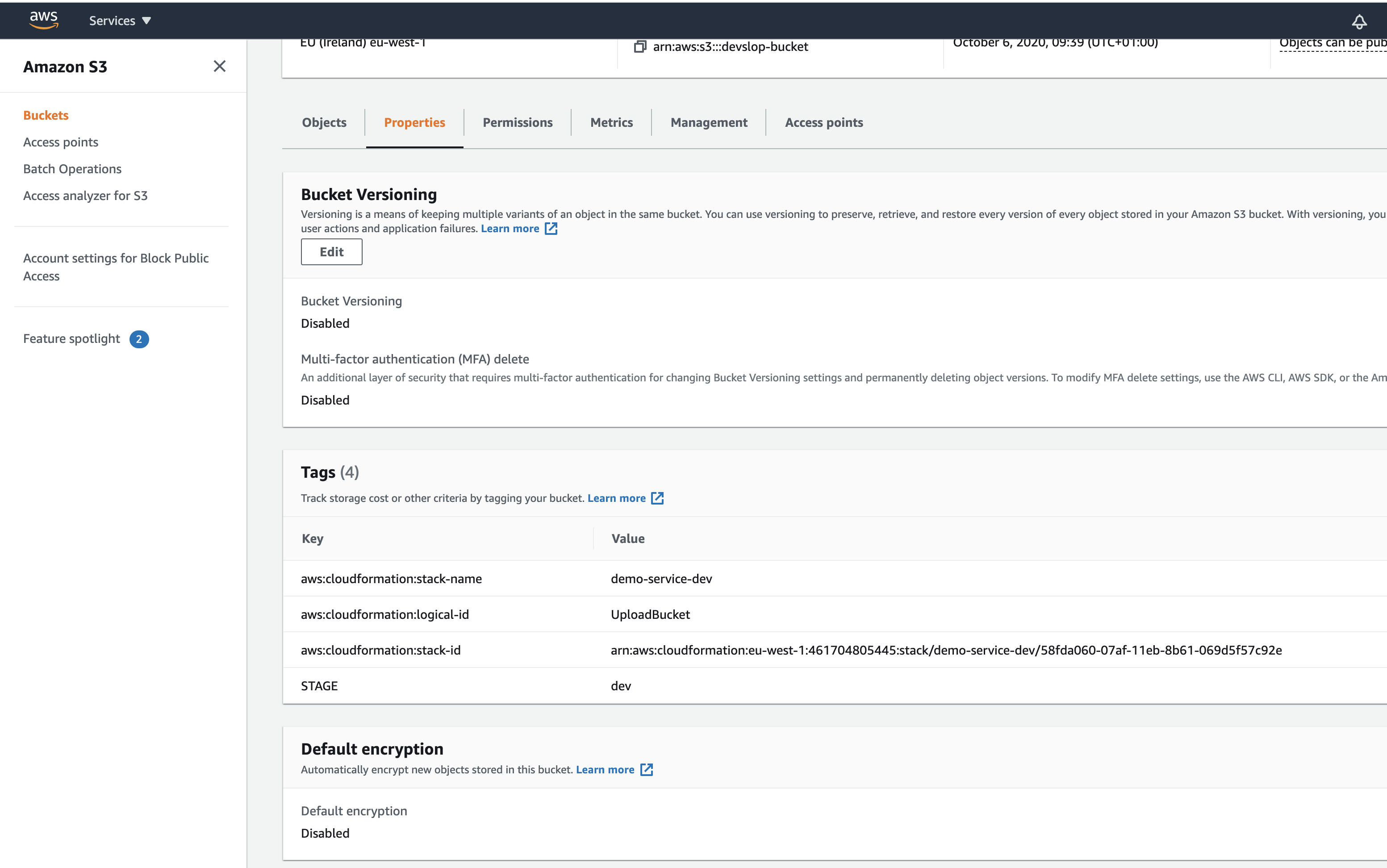This screenshot has height=868, width=1387.
Task: Go to the Metrics tab
Action: [x=611, y=122]
